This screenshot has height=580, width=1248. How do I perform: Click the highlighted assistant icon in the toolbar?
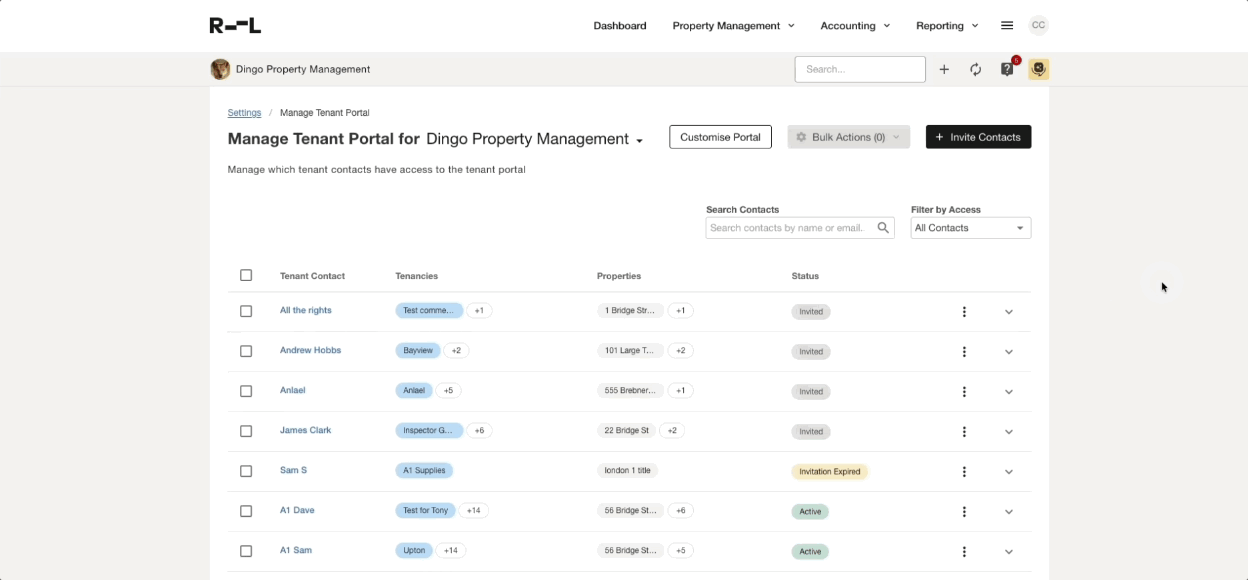pos(1038,69)
